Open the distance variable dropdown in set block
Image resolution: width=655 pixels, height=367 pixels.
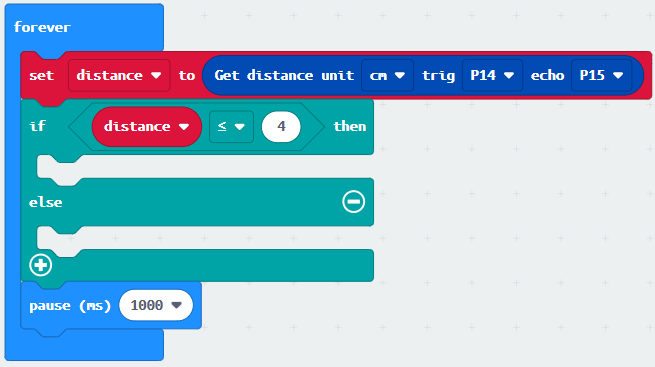coord(119,76)
